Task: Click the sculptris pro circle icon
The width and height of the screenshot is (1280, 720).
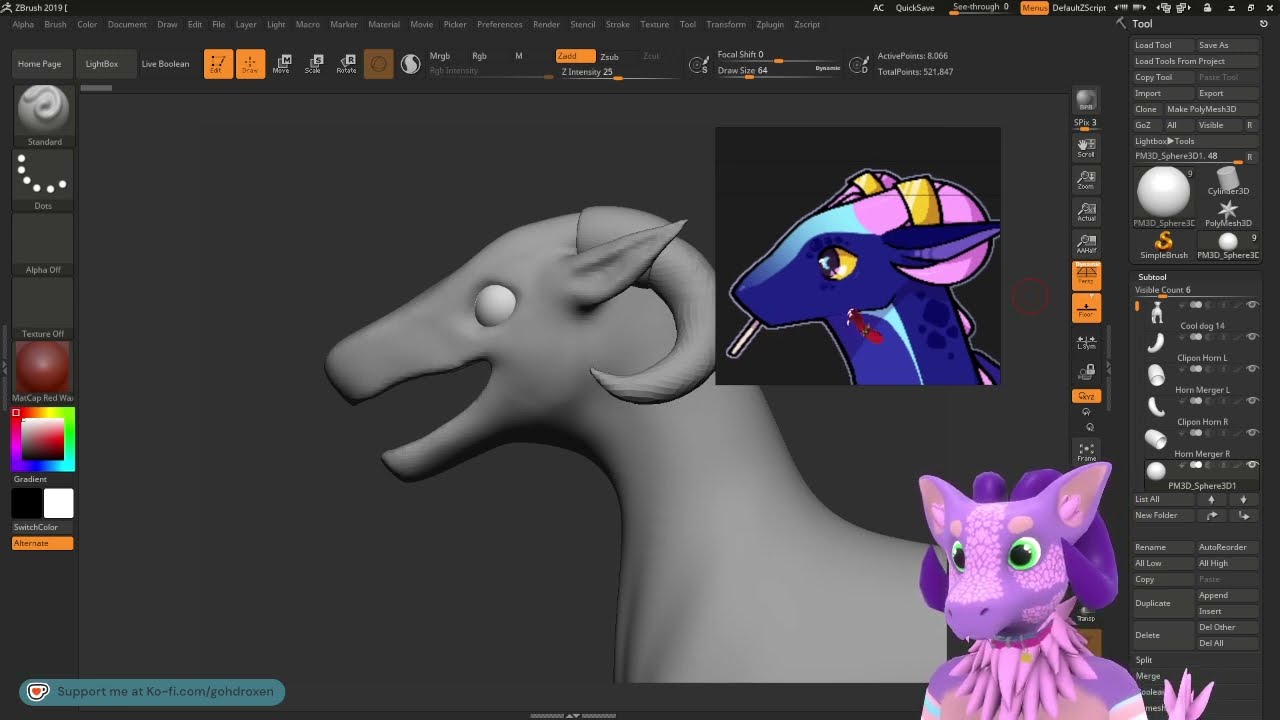Action: (410, 64)
